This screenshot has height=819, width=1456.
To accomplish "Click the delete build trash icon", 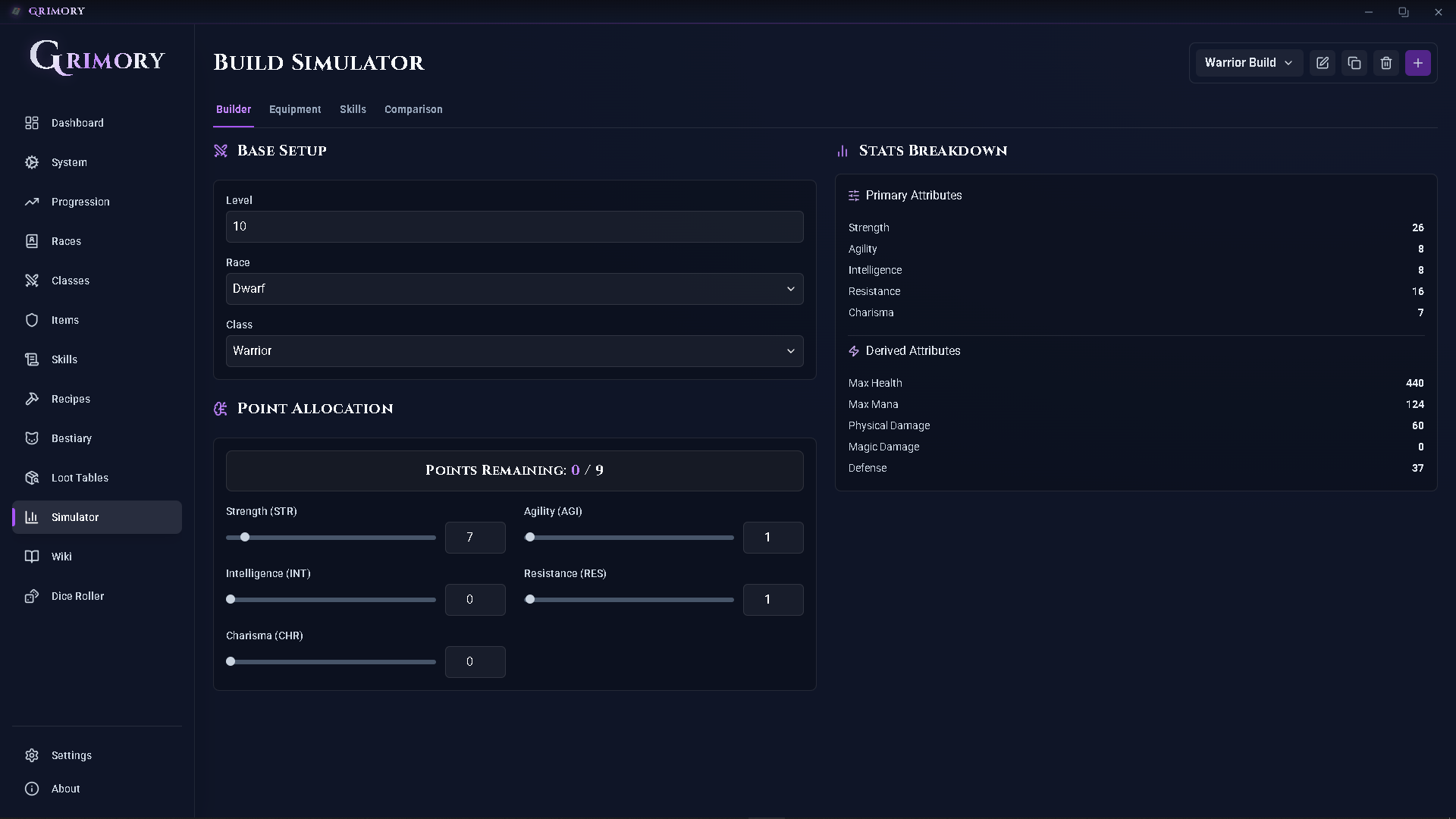I will 1386,63.
